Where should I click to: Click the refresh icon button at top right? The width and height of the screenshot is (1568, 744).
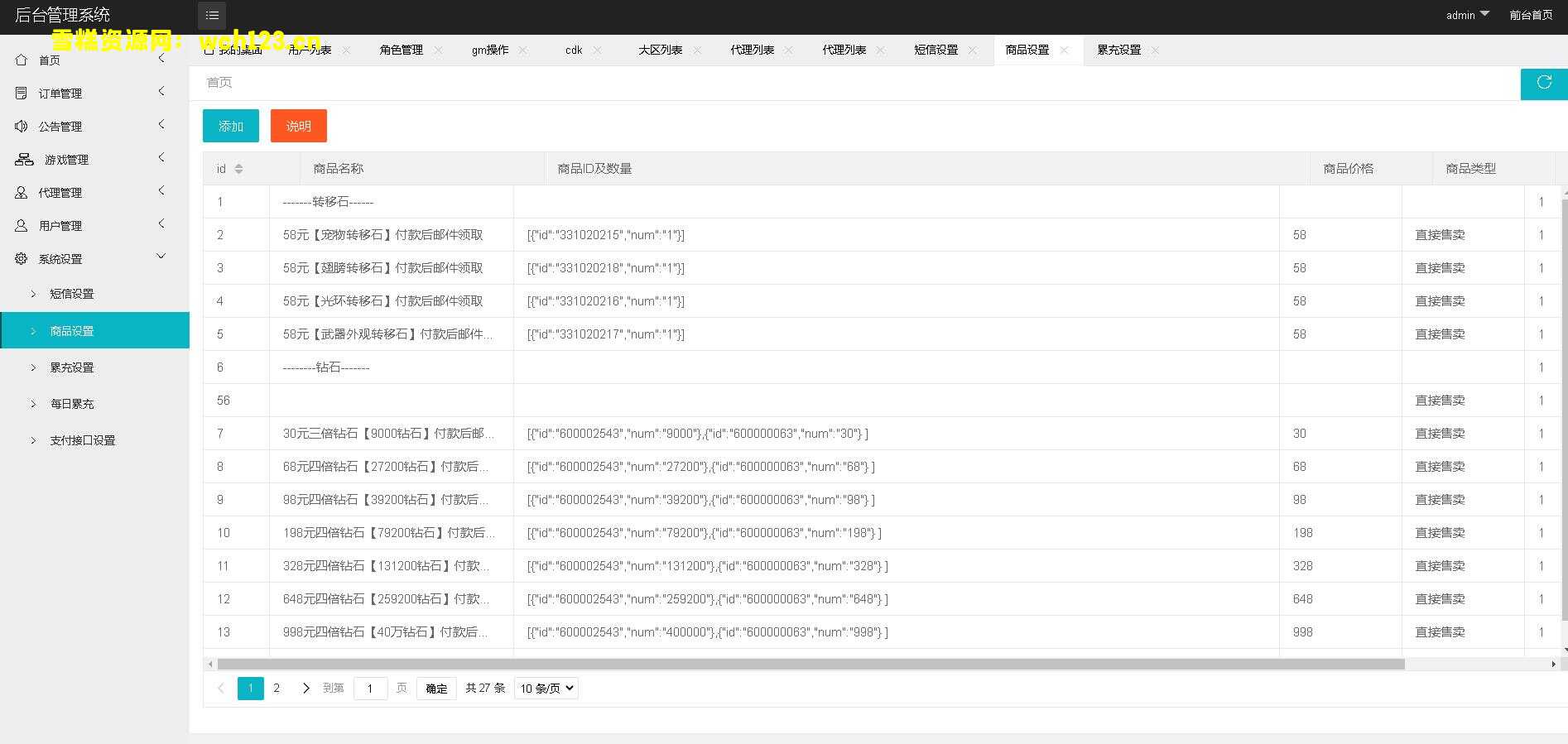pyautogui.click(x=1544, y=83)
